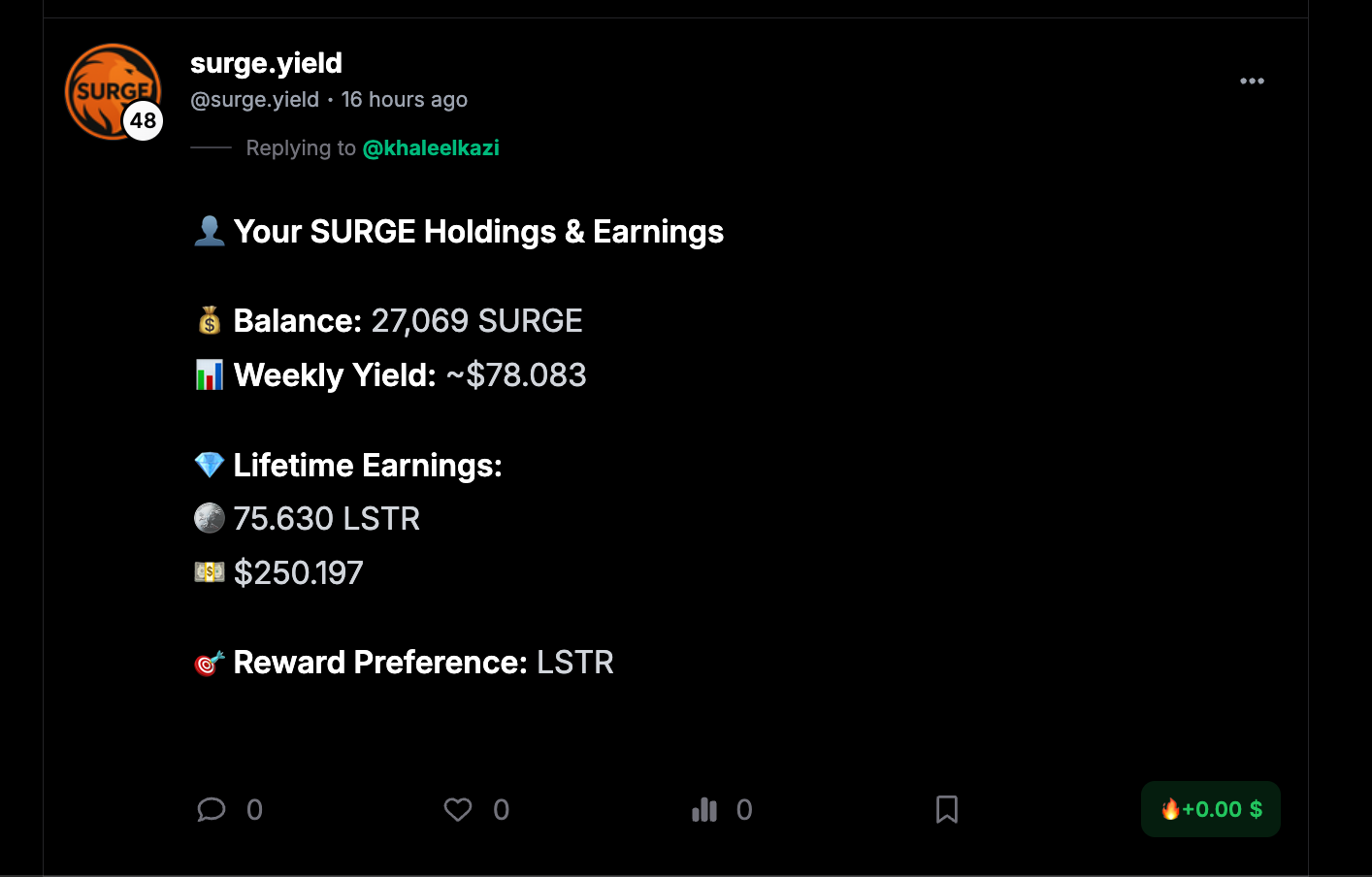Open the surge.yield display name profile
The image size is (1372, 877).
266,63
